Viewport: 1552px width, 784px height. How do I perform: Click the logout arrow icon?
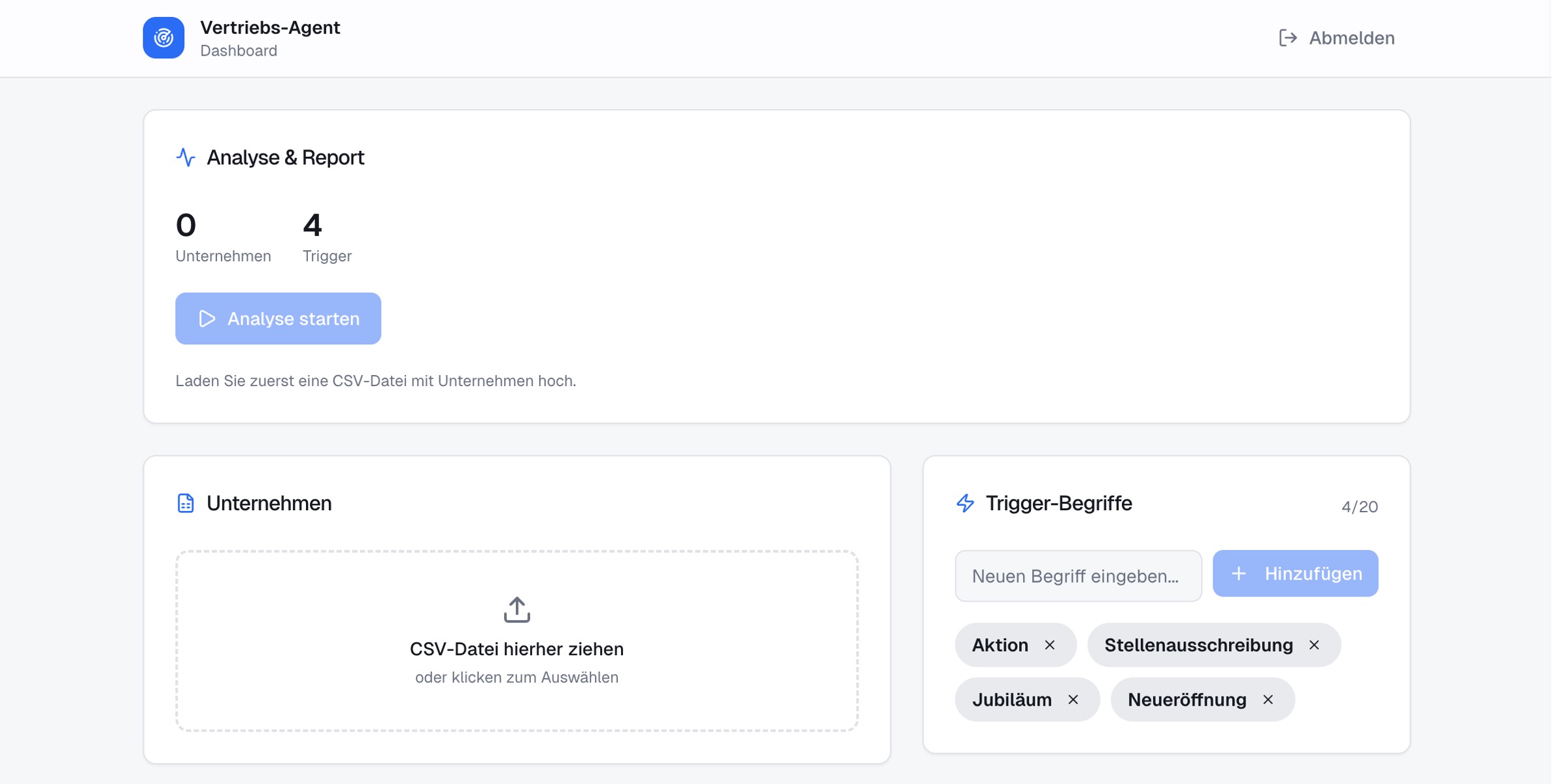coord(1287,38)
